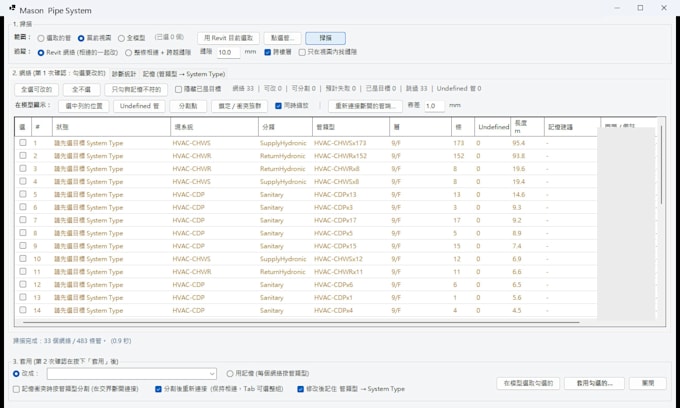The width and height of the screenshot is (680, 408).
Task: Click SupplyHydronic in row 4
Action: [283, 182]
